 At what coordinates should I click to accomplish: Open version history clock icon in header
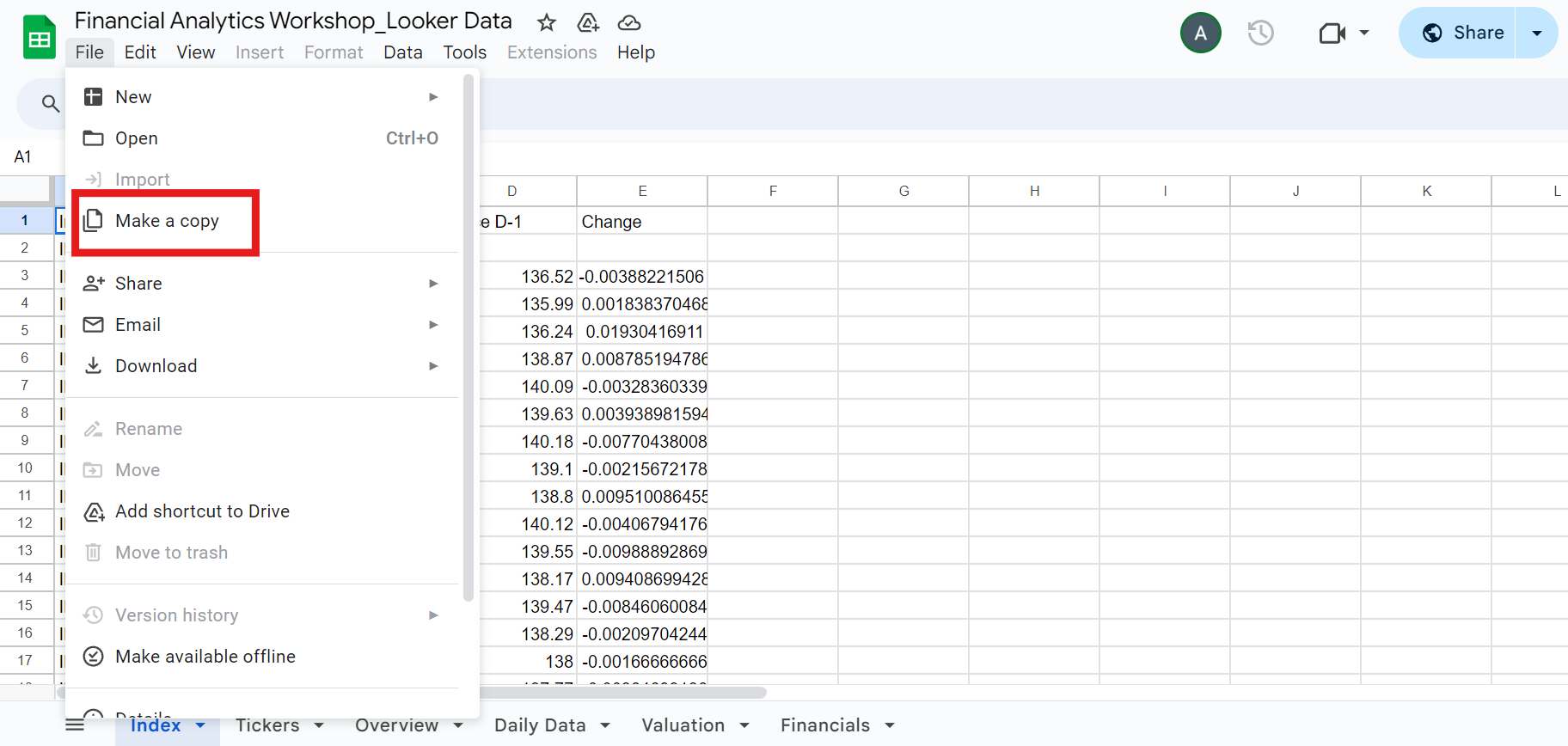[1260, 34]
